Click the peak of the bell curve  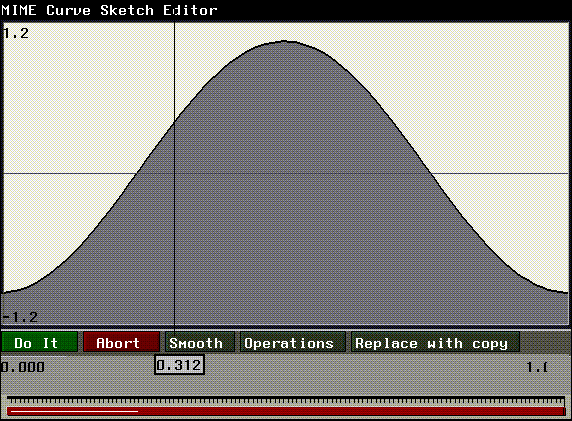click(x=285, y=41)
